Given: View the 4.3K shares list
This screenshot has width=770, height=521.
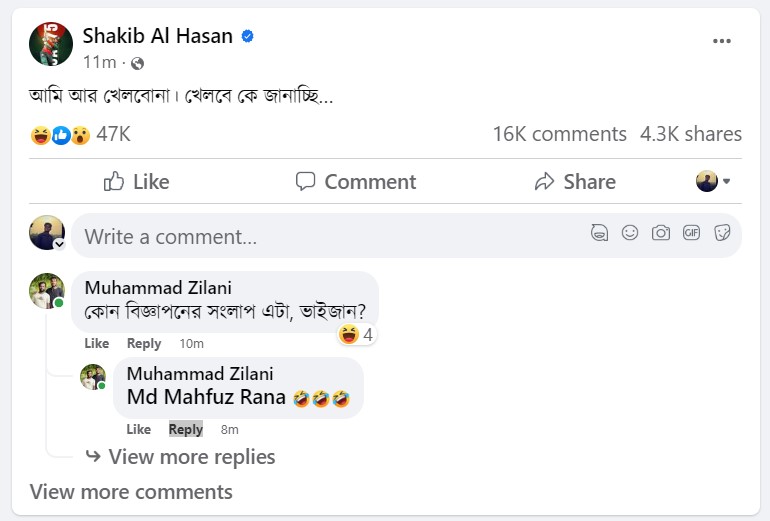Looking at the screenshot, I should click(691, 134).
